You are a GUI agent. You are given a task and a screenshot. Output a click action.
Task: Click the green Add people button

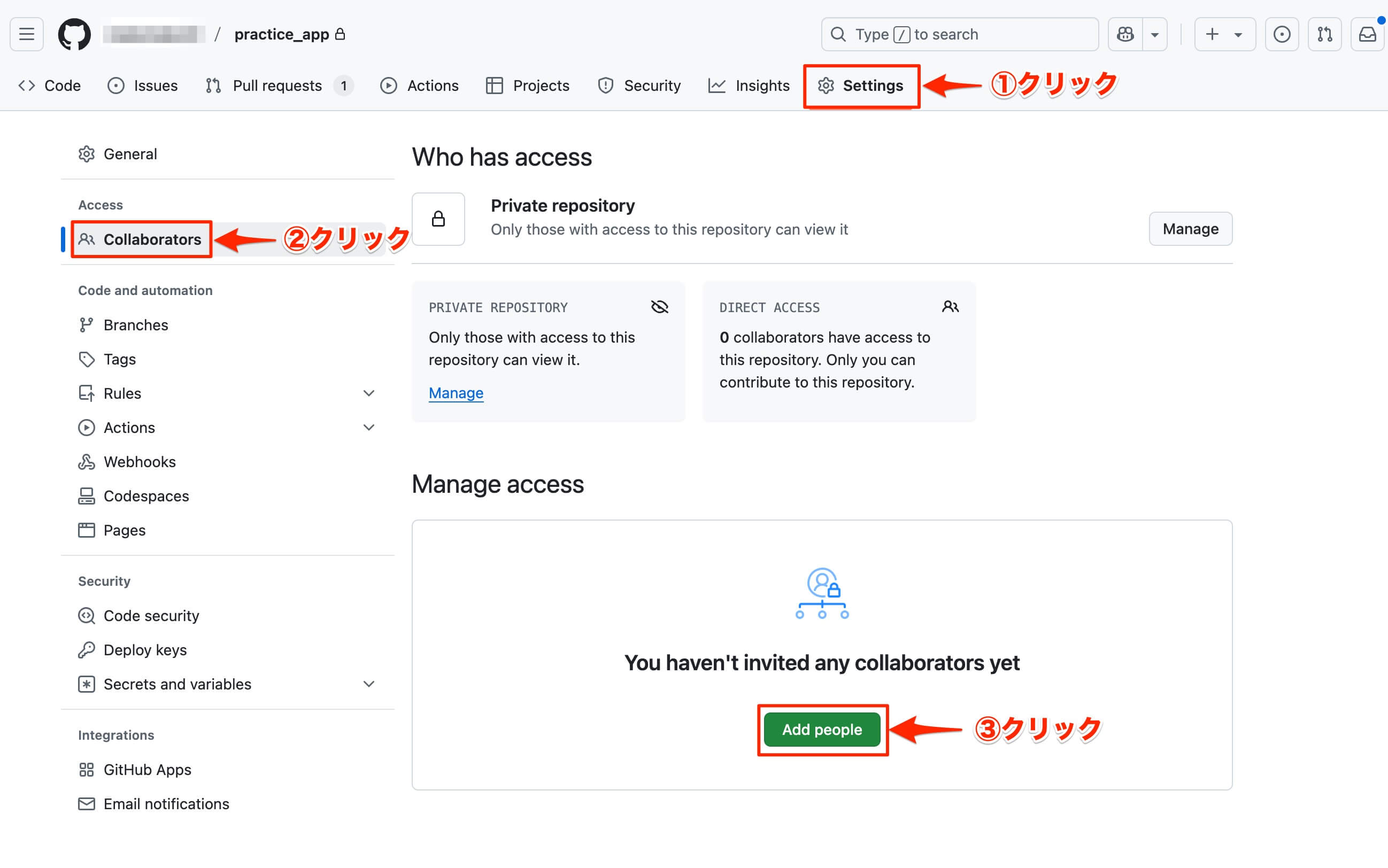click(822, 730)
